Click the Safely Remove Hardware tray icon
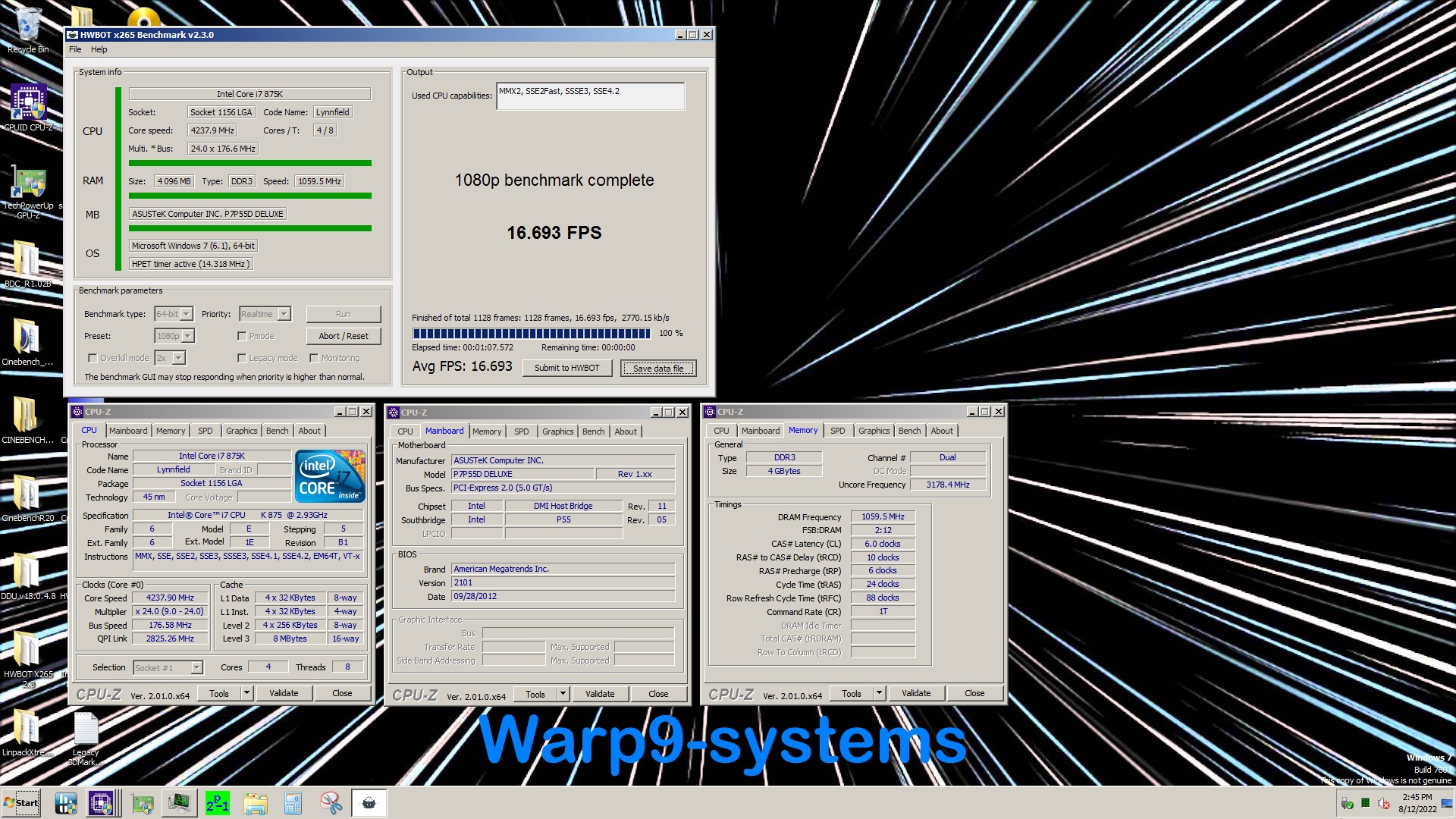This screenshot has width=1456, height=819. tap(1347, 803)
